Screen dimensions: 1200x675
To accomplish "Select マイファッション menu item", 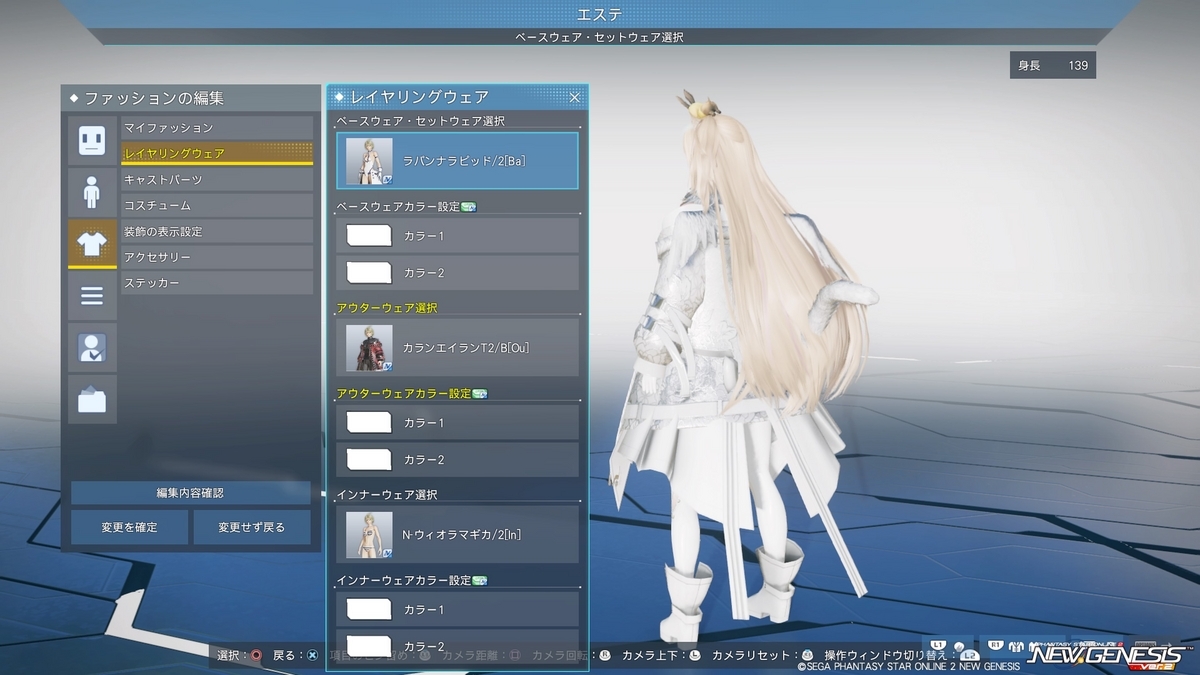I will tap(217, 128).
